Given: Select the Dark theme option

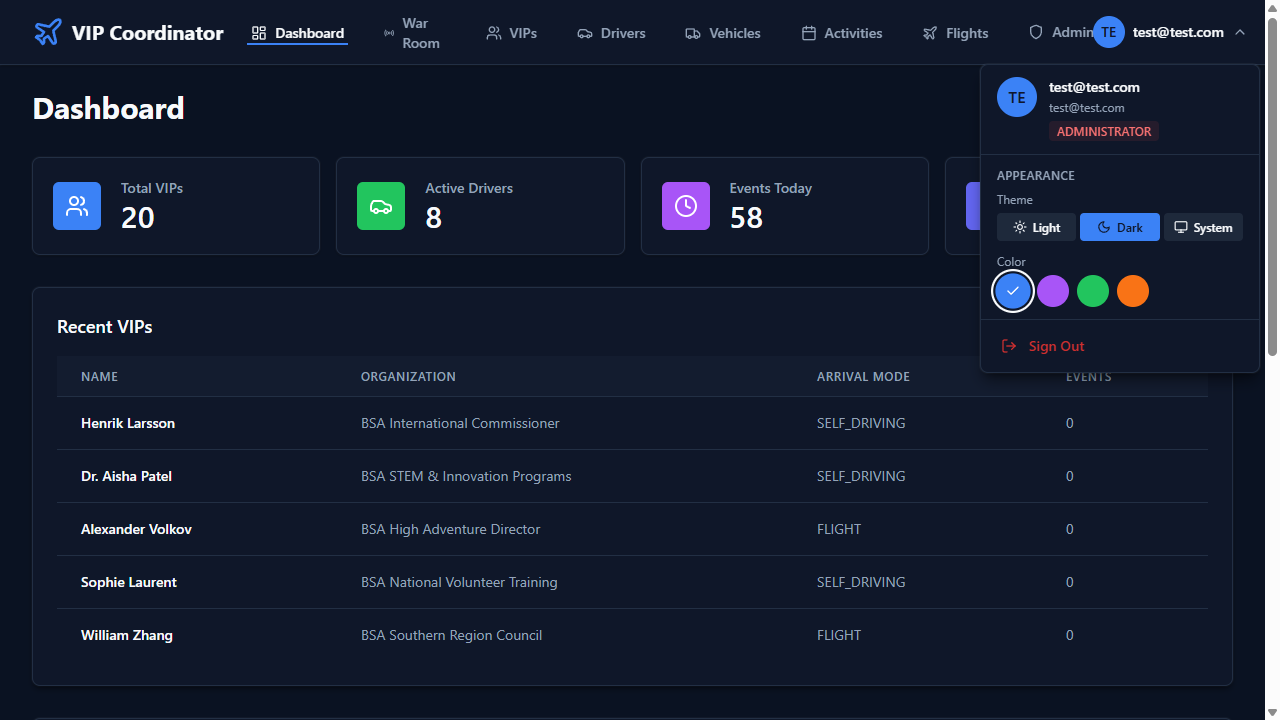Looking at the screenshot, I should [x=1119, y=228].
